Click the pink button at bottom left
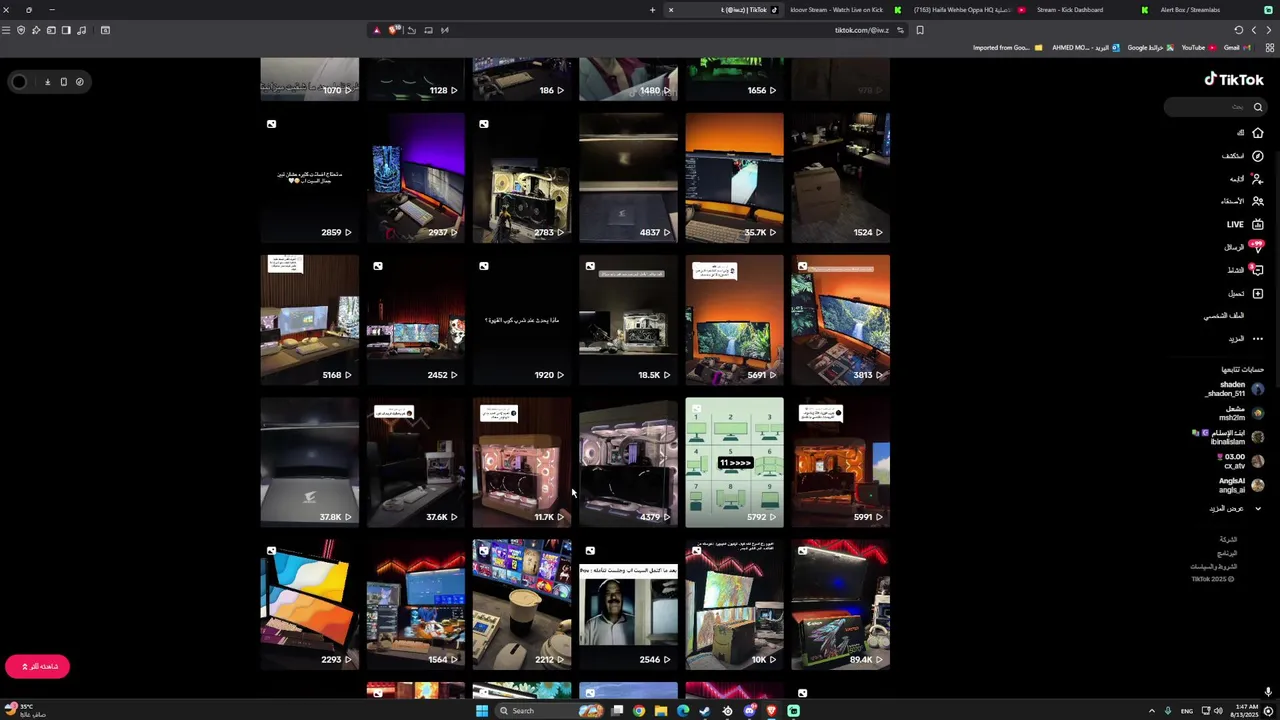Screen dimensions: 1280x720 tap(37, 666)
